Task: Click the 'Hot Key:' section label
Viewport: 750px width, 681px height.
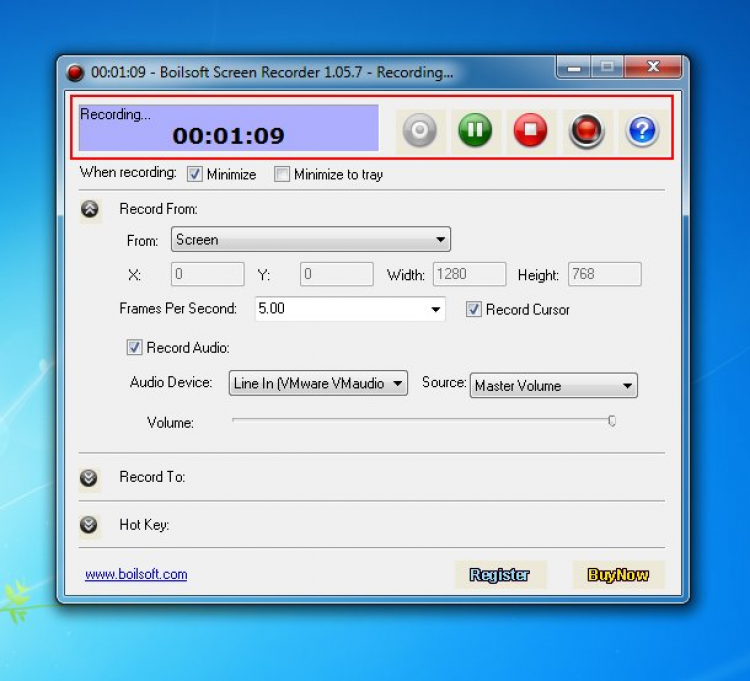Action: tap(144, 525)
